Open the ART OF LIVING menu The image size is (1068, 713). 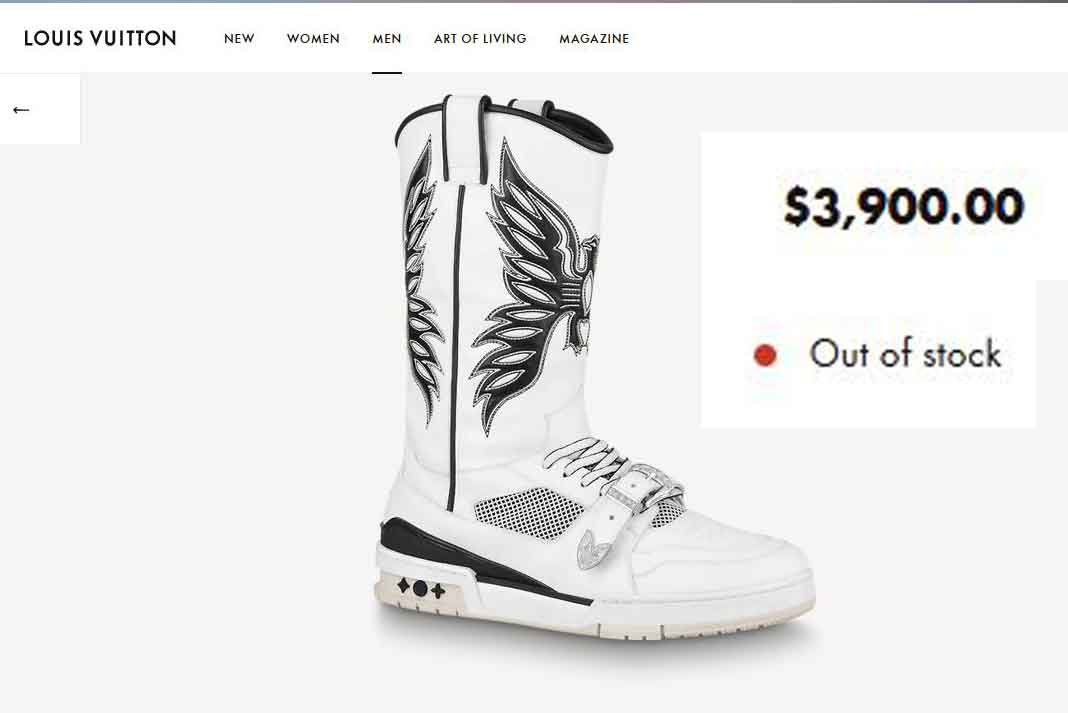pos(480,39)
